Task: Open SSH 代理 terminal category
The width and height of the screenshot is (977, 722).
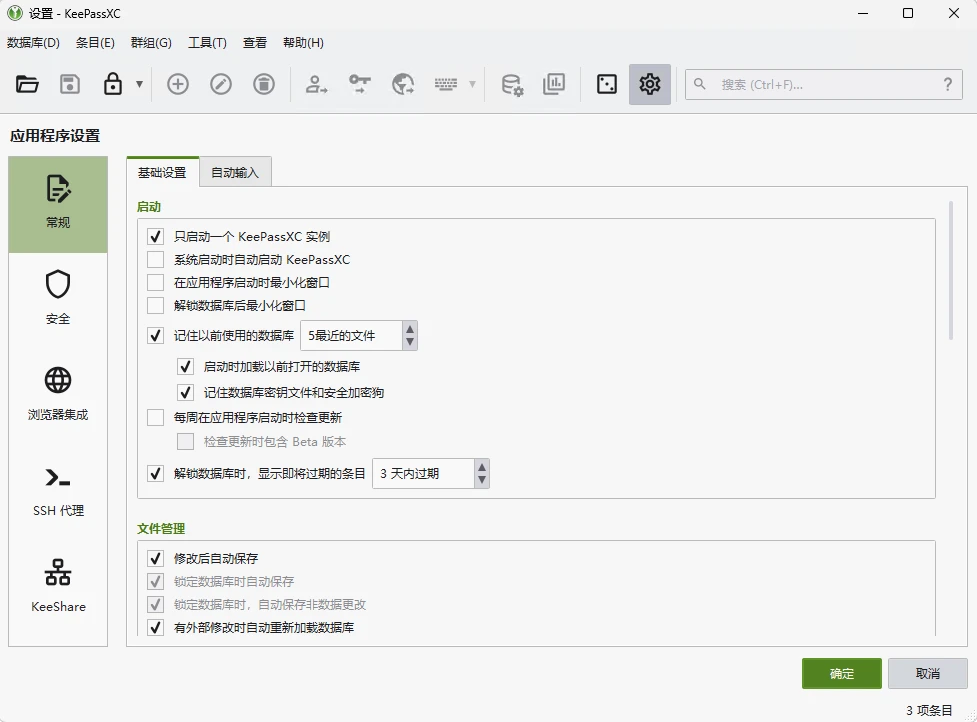Action: pyautogui.click(x=58, y=492)
